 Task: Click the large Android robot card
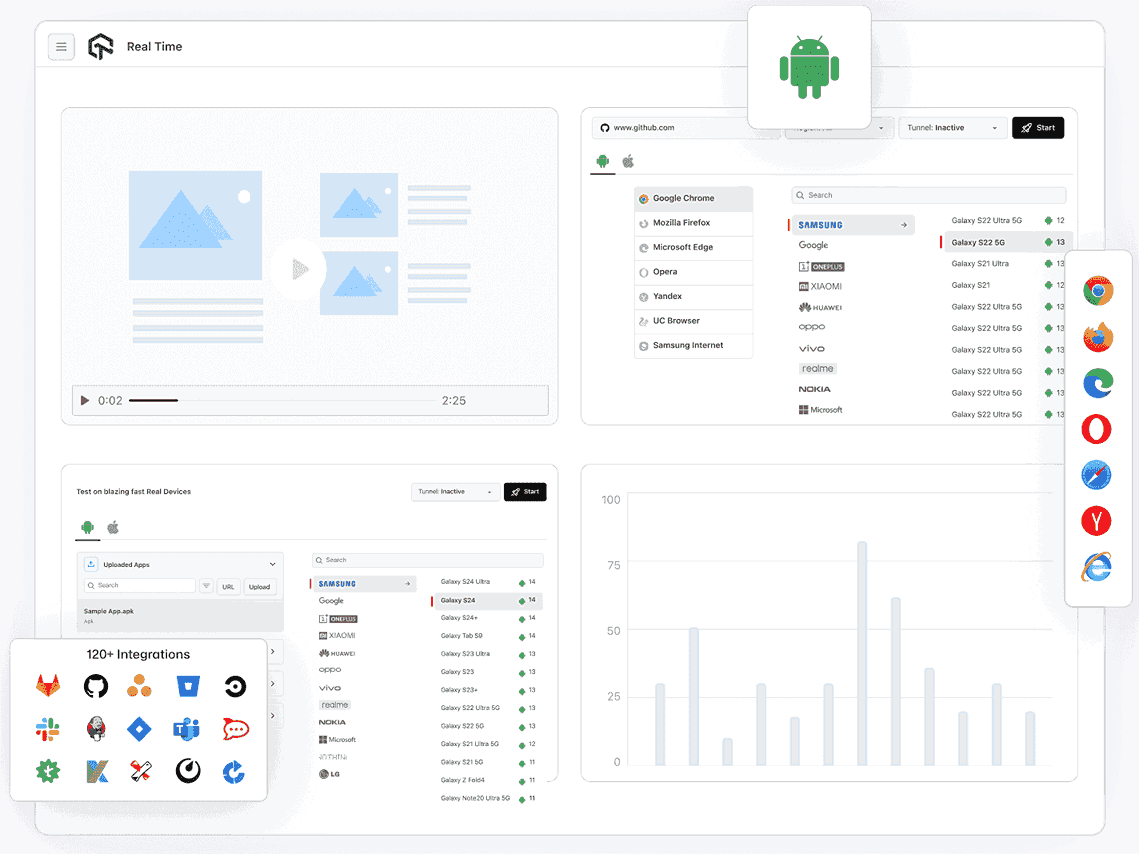809,67
